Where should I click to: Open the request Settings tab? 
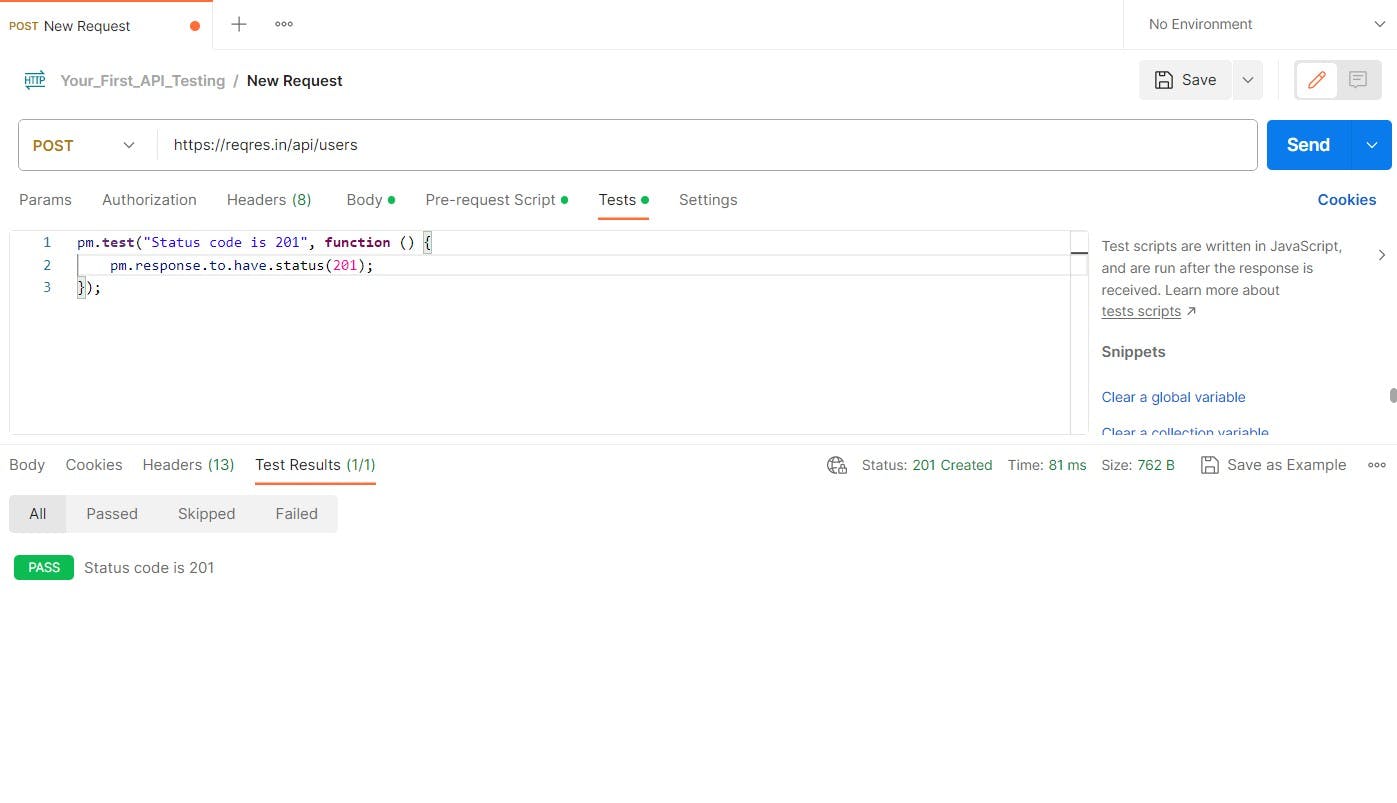click(708, 200)
